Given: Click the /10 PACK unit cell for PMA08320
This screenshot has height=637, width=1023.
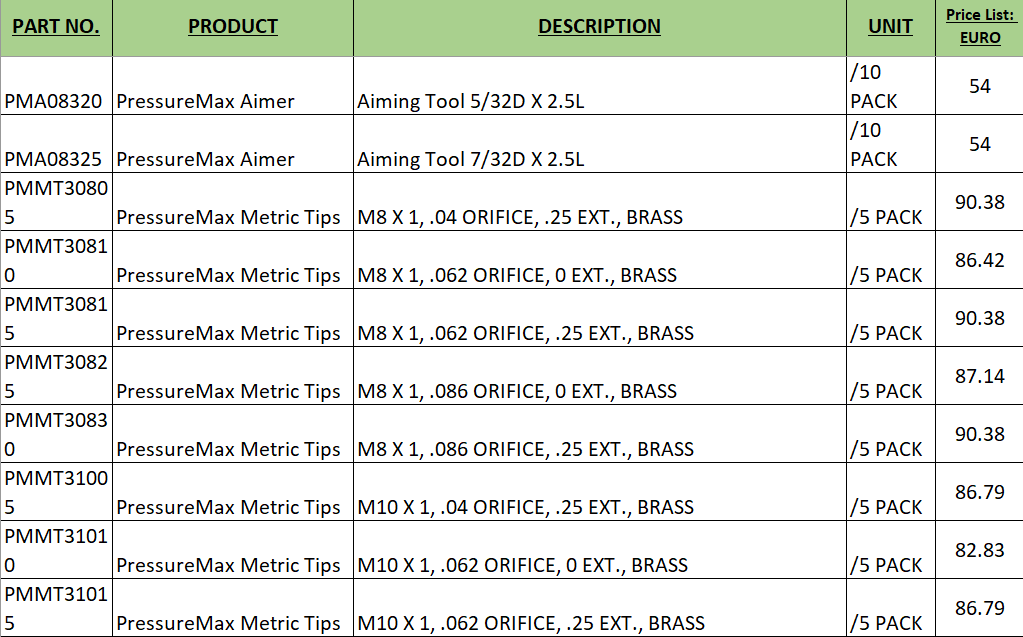Looking at the screenshot, I should tap(891, 86).
